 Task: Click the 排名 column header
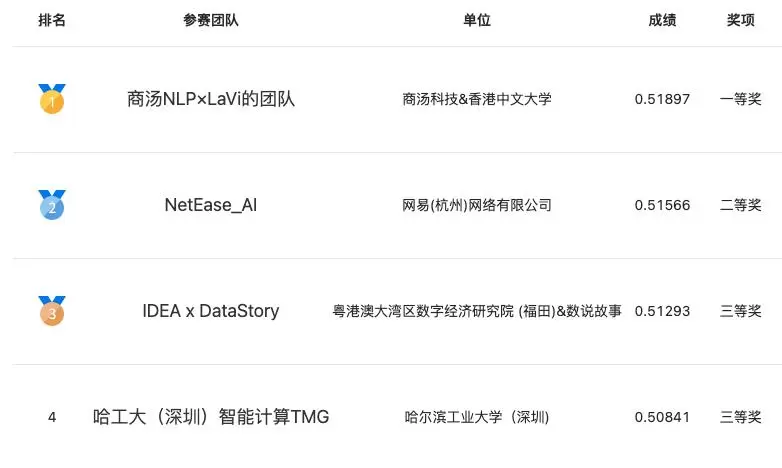[x=52, y=21]
